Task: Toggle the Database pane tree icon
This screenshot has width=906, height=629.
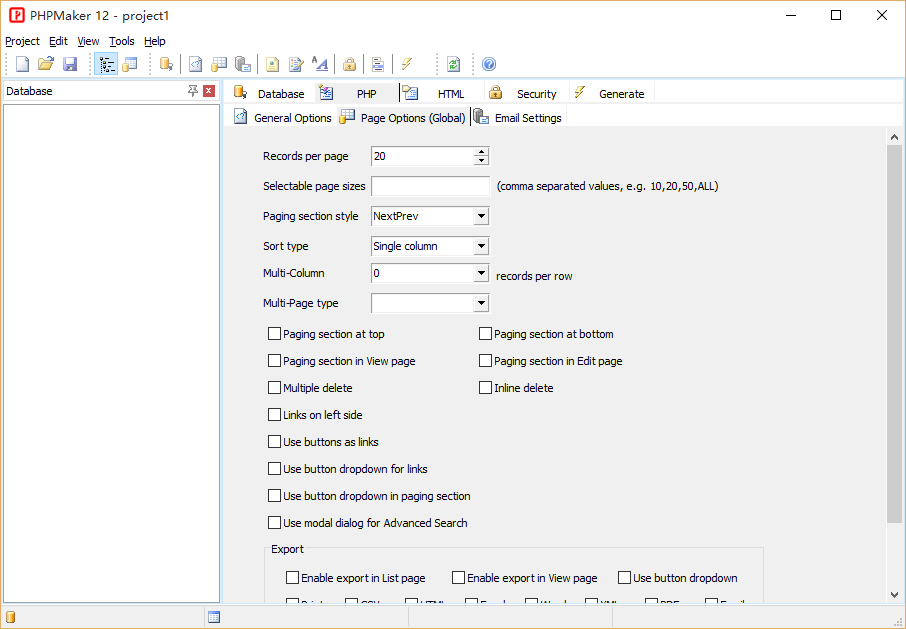Action: pyautogui.click(x=107, y=64)
